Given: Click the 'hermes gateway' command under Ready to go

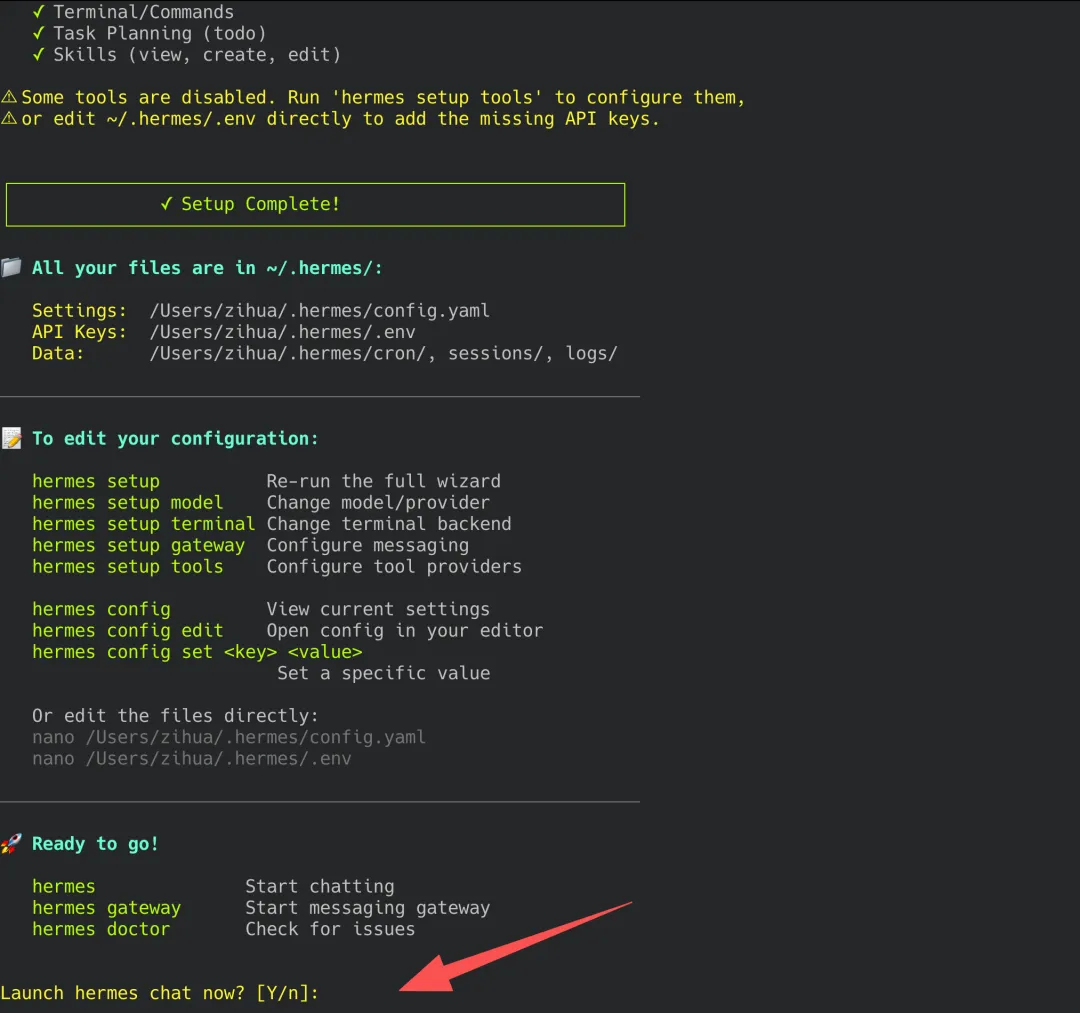Looking at the screenshot, I should coord(106,908).
